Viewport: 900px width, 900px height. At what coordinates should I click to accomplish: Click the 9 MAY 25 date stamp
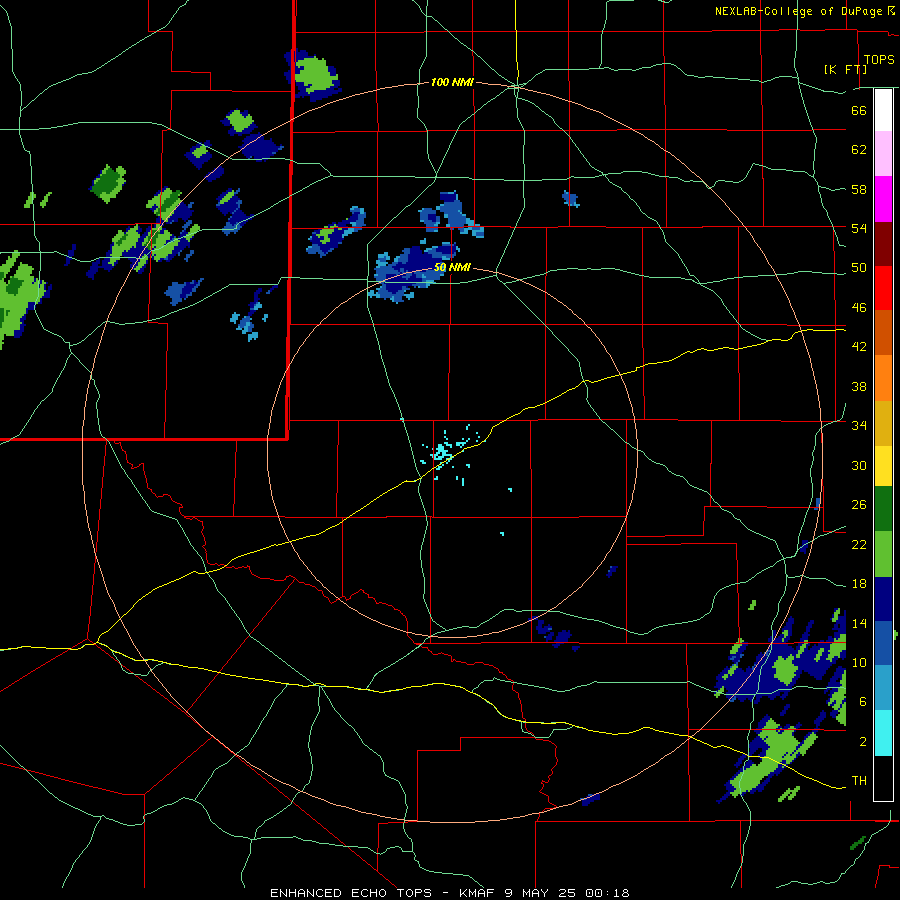point(541,893)
